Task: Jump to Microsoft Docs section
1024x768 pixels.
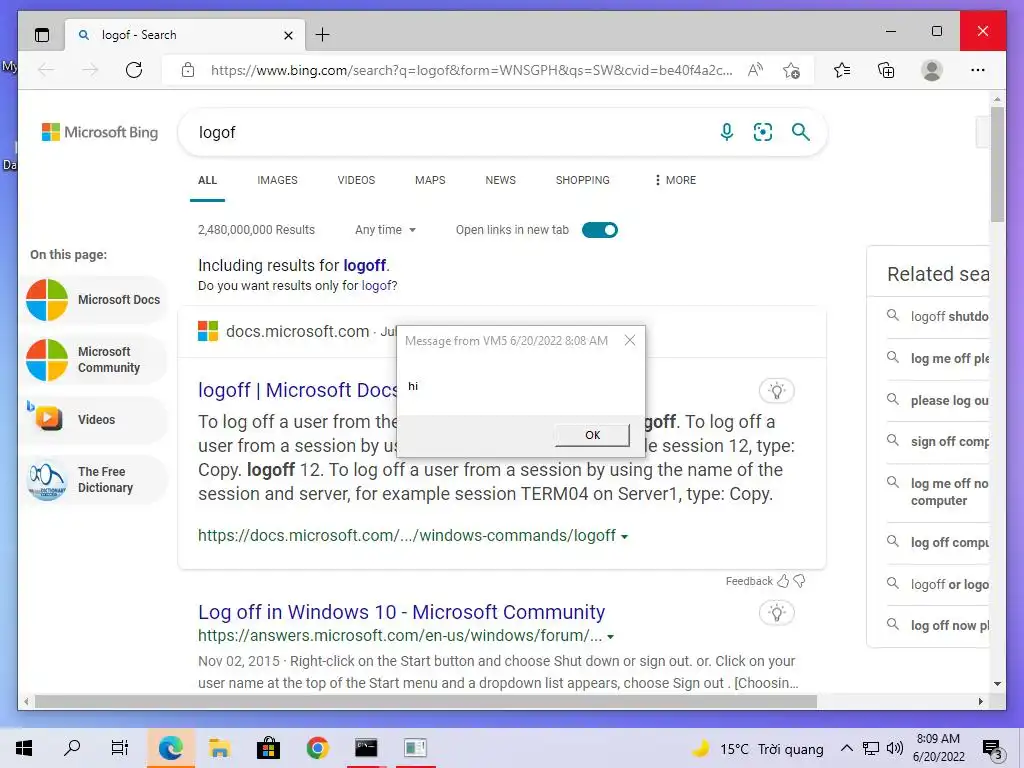Action: [95, 300]
